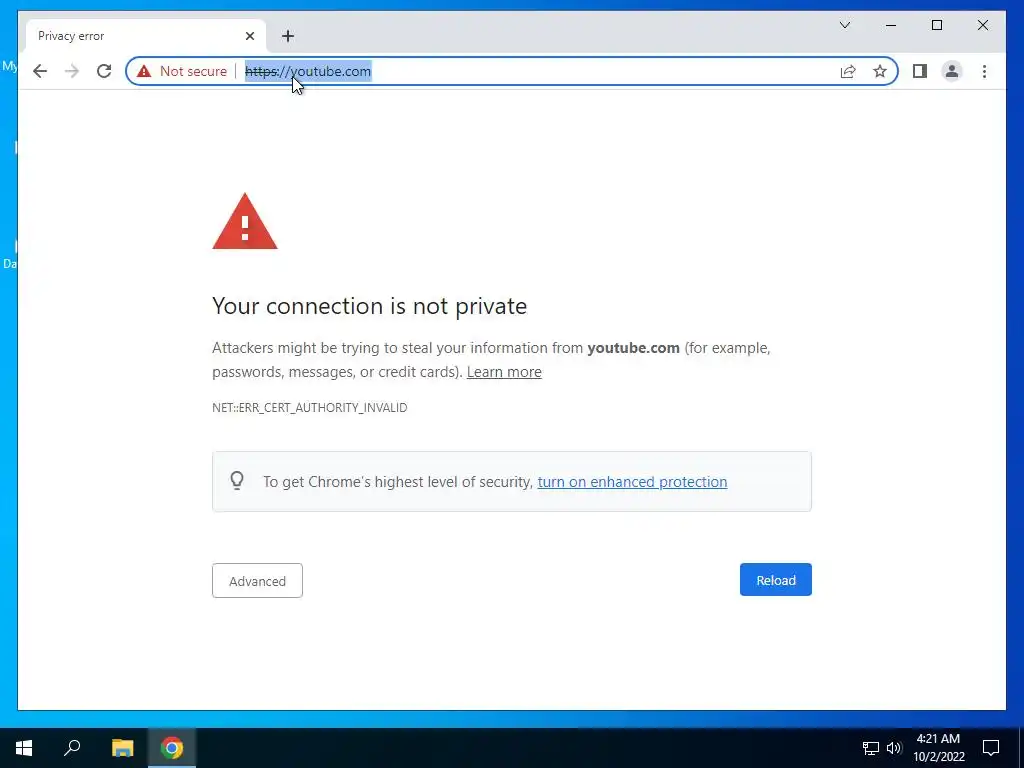
Task: Open the Chrome side panel
Action: click(920, 71)
